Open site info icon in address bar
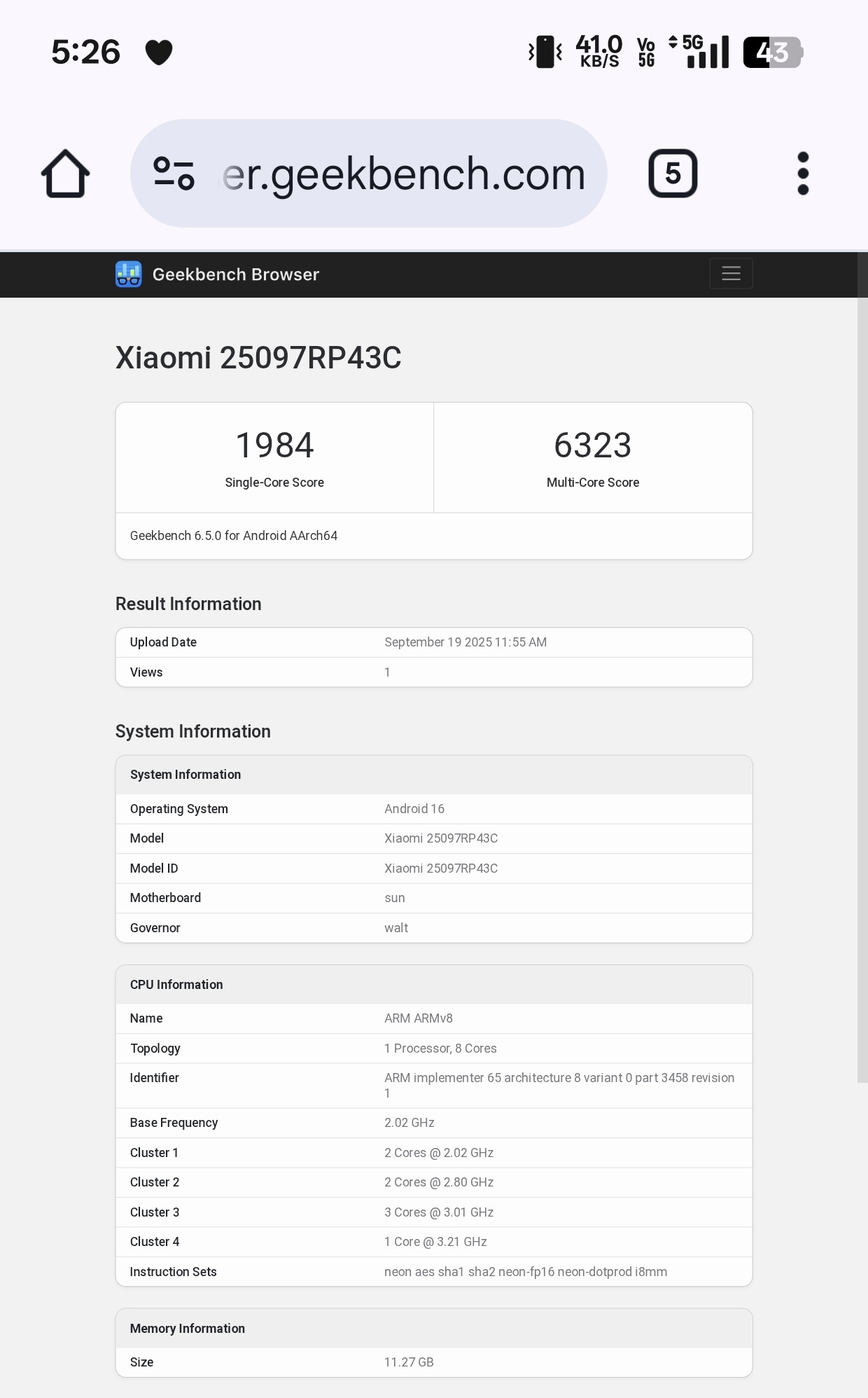This screenshot has width=868, height=1398. pyautogui.click(x=174, y=174)
